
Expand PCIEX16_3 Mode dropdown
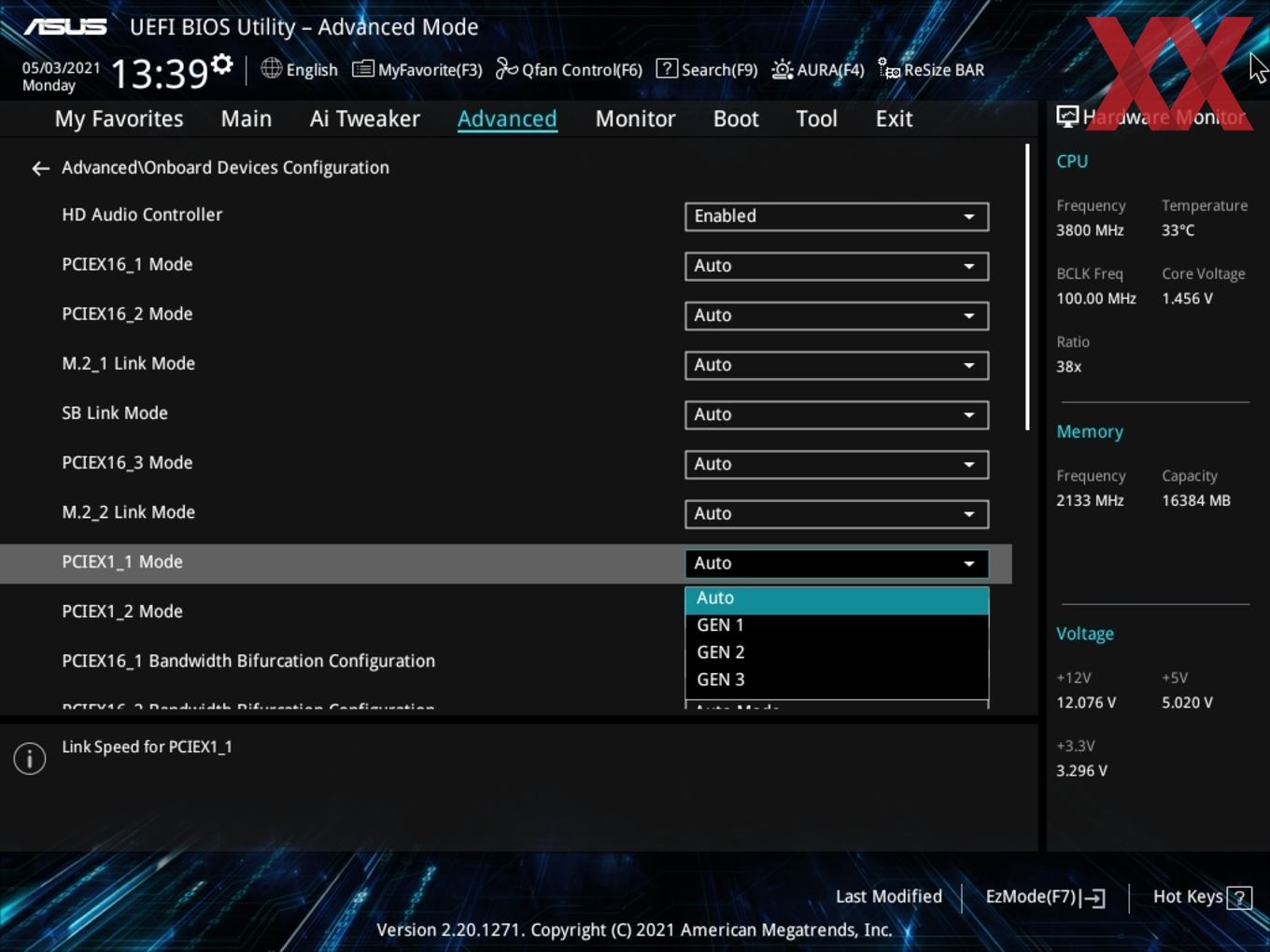837,464
